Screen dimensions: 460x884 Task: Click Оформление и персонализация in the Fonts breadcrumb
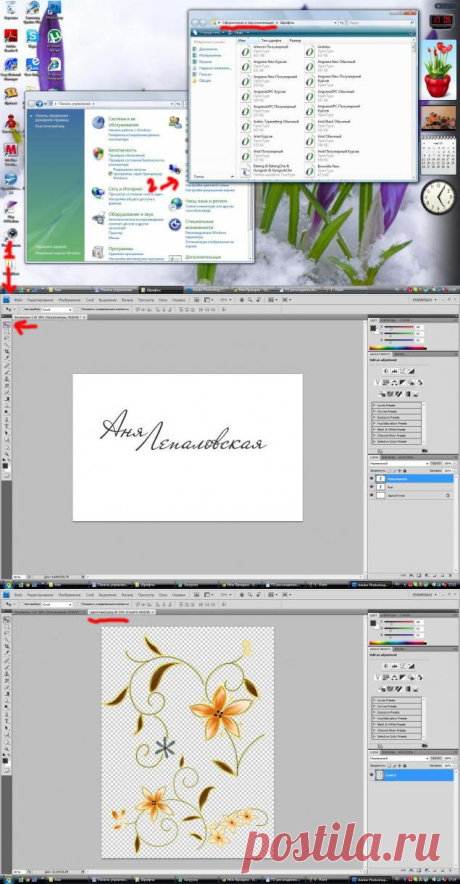point(248,23)
